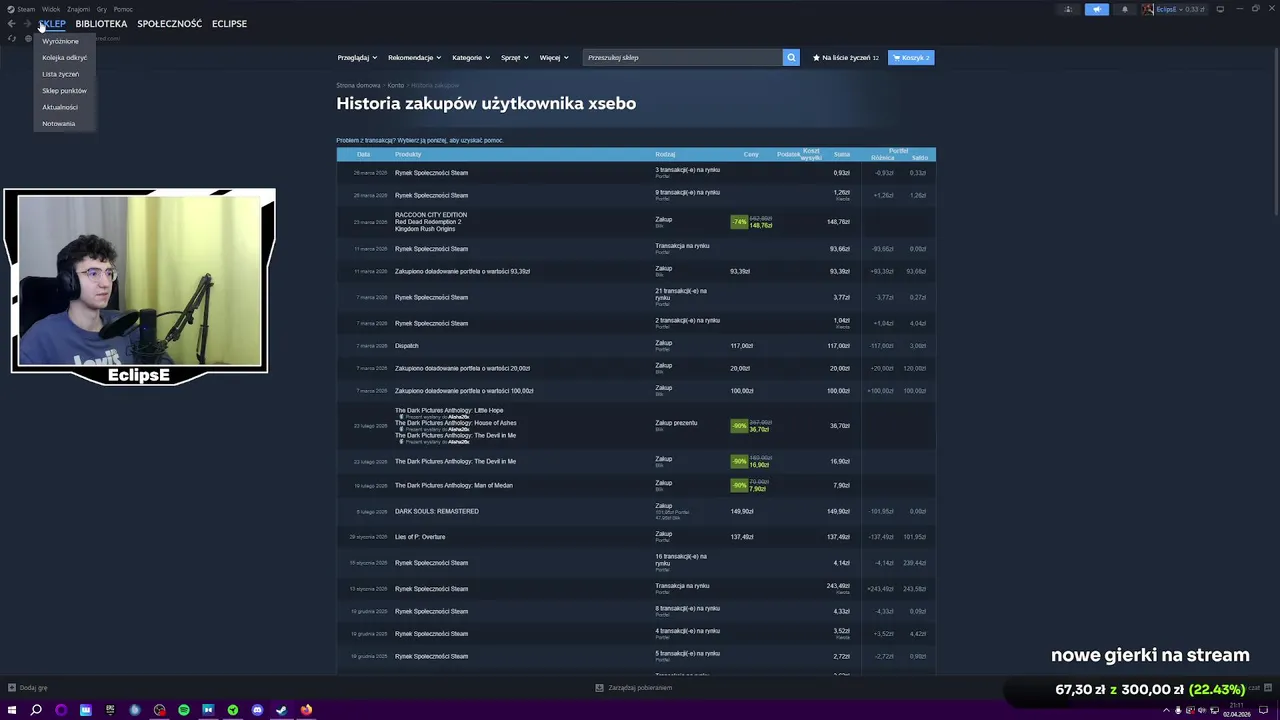Viewport: 1280px width, 720px height.
Task: Expand the Kategorie dropdown
Action: [471, 58]
